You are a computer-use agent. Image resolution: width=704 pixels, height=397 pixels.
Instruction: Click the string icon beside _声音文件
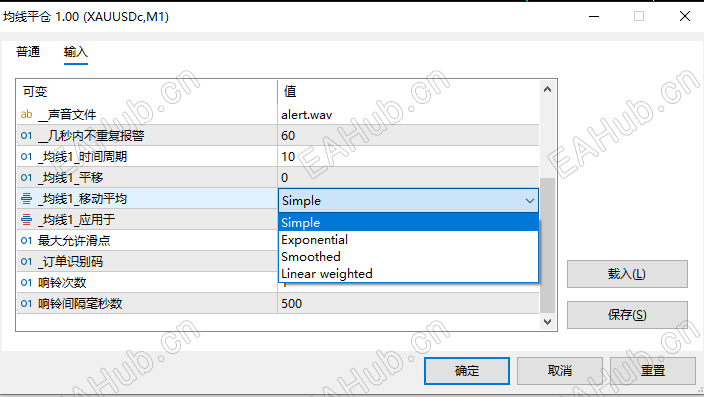26,115
